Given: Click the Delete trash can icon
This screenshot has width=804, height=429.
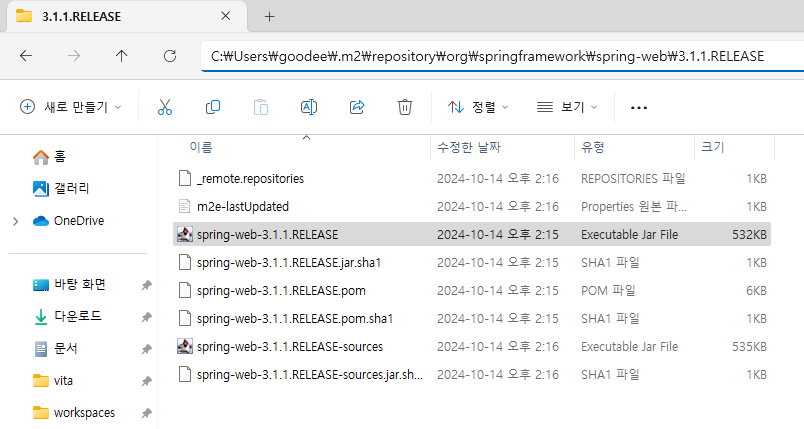Looking at the screenshot, I should click(405, 107).
